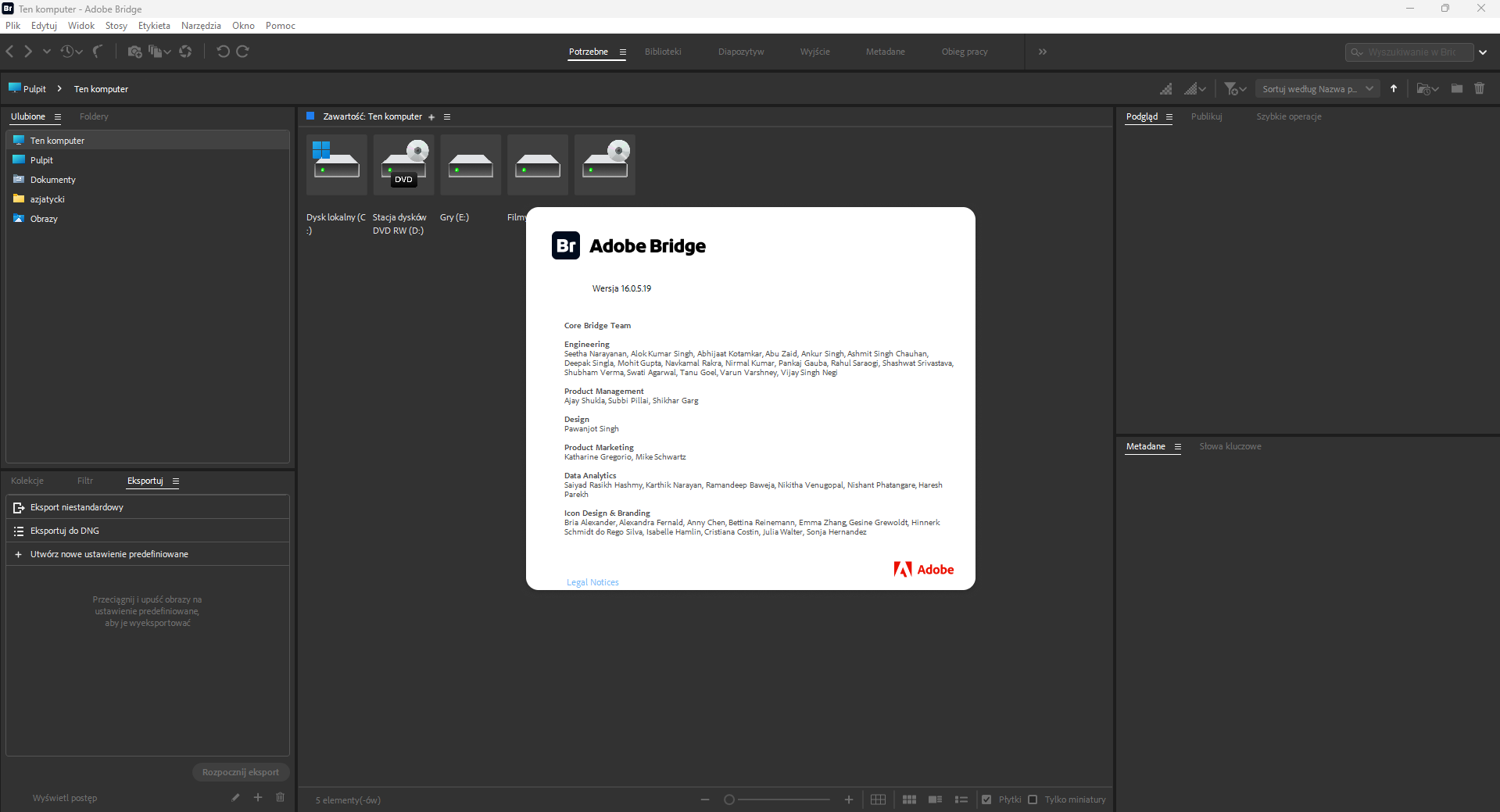
Task: Click the Rozpocznij eksport button
Action: (x=241, y=772)
